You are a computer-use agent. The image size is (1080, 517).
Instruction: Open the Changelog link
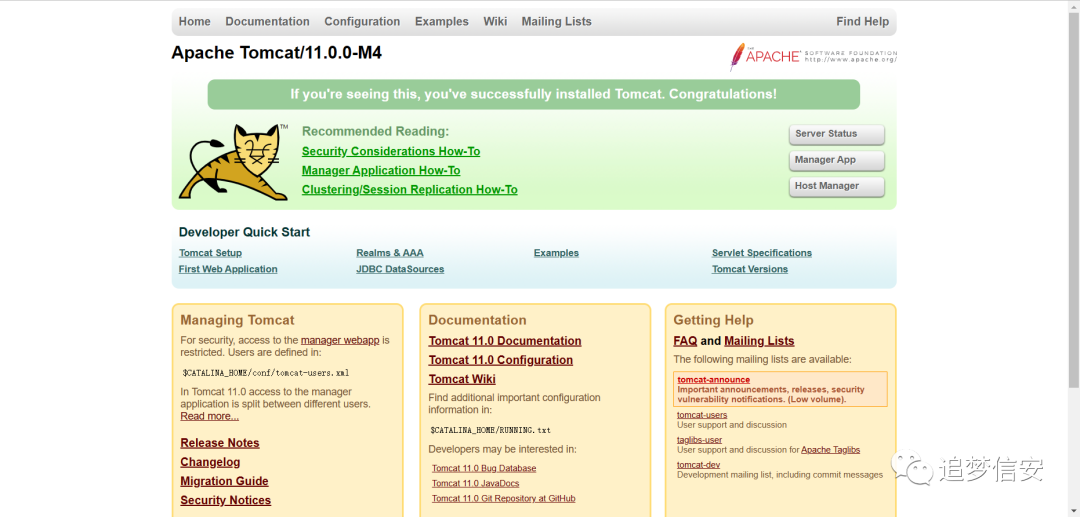(x=210, y=462)
